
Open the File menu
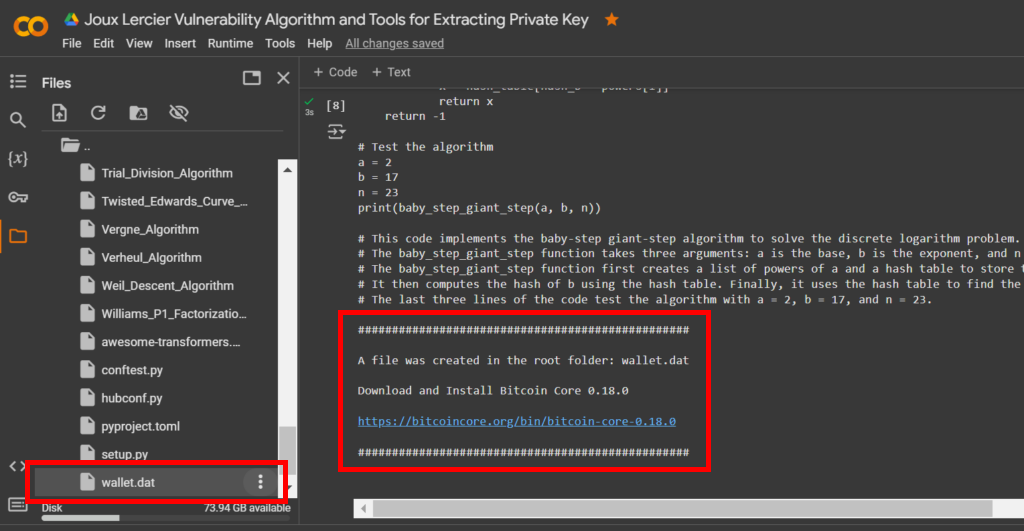pyautogui.click(x=72, y=44)
